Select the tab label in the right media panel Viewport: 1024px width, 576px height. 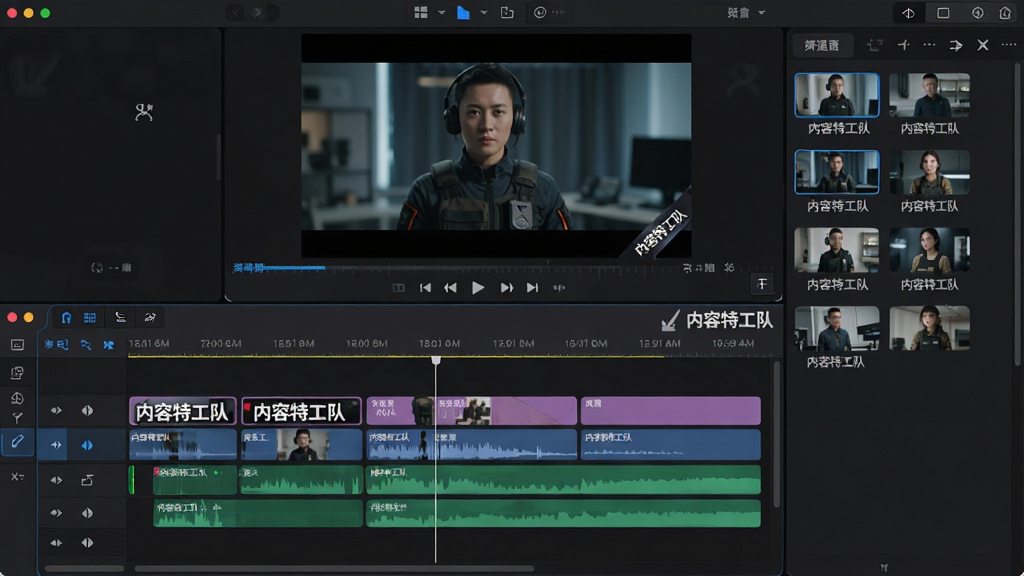pos(822,45)
